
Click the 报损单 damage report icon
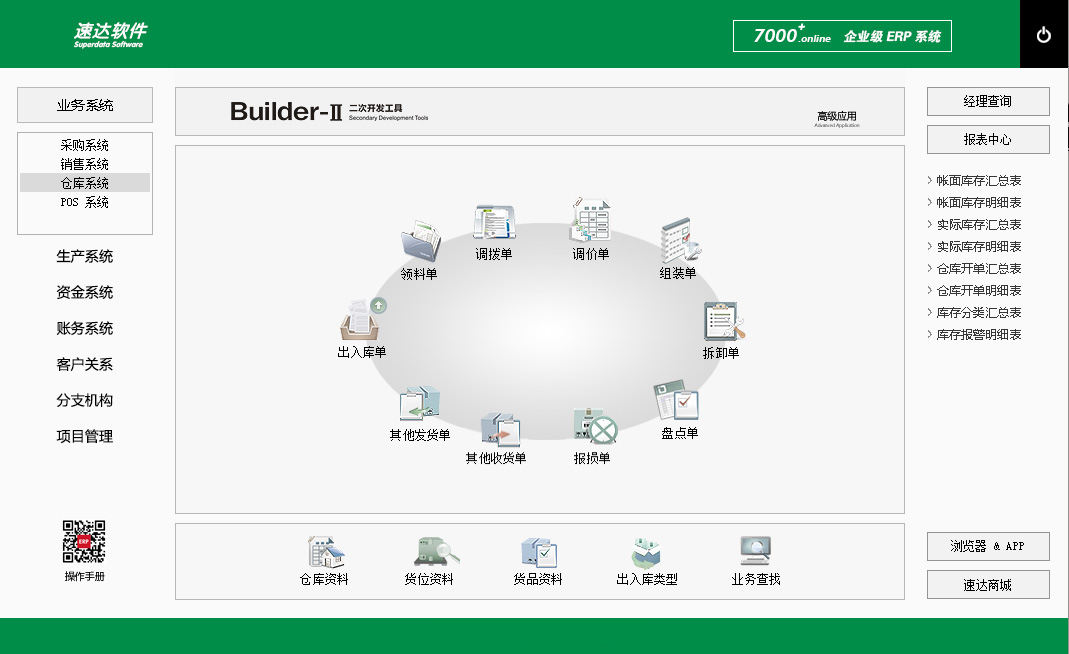593,428
